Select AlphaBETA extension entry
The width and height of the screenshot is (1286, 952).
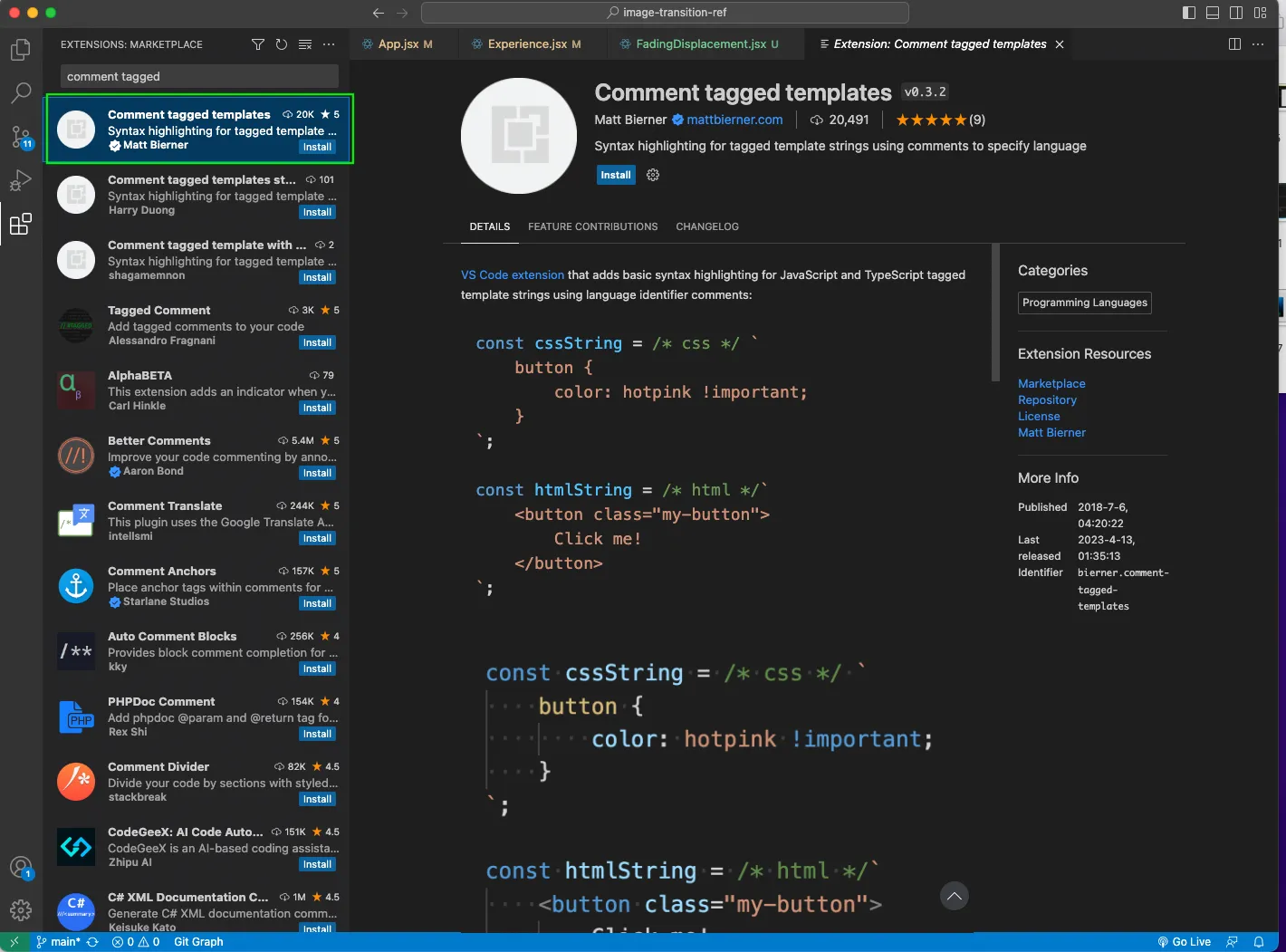(x=198, y=391)
